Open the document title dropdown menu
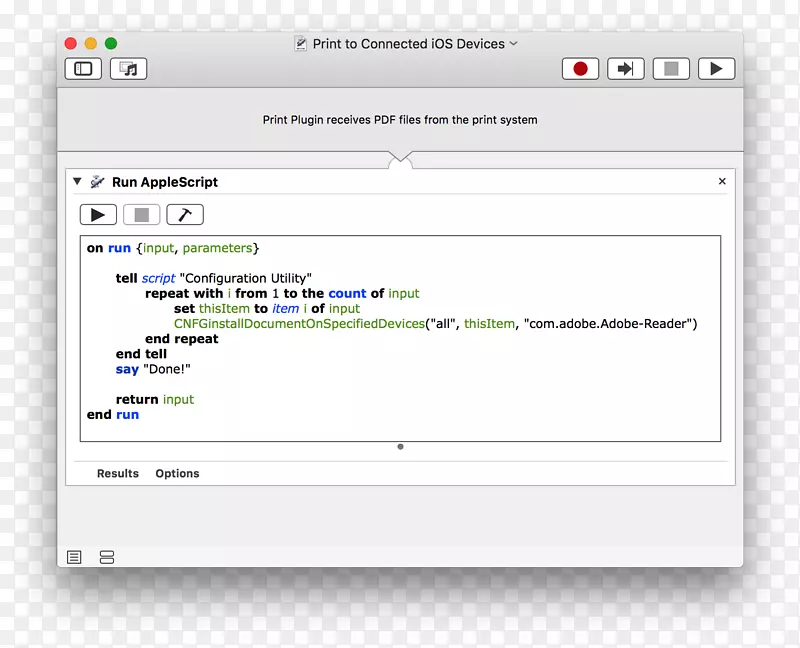 [514, 44]
